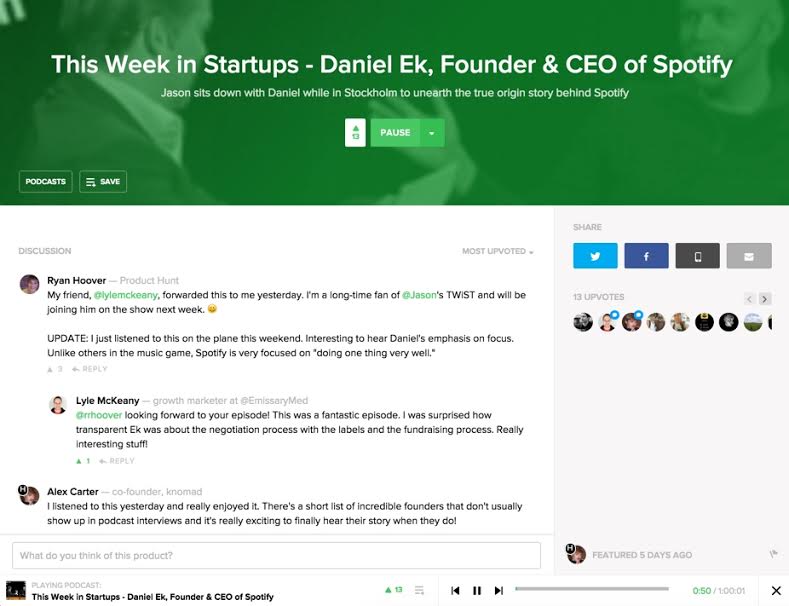The width and height of the screenshot is (789, 606).
Task: Show next upvoters with right chevron
Action: pyautogui.click(x=765, y=298)
